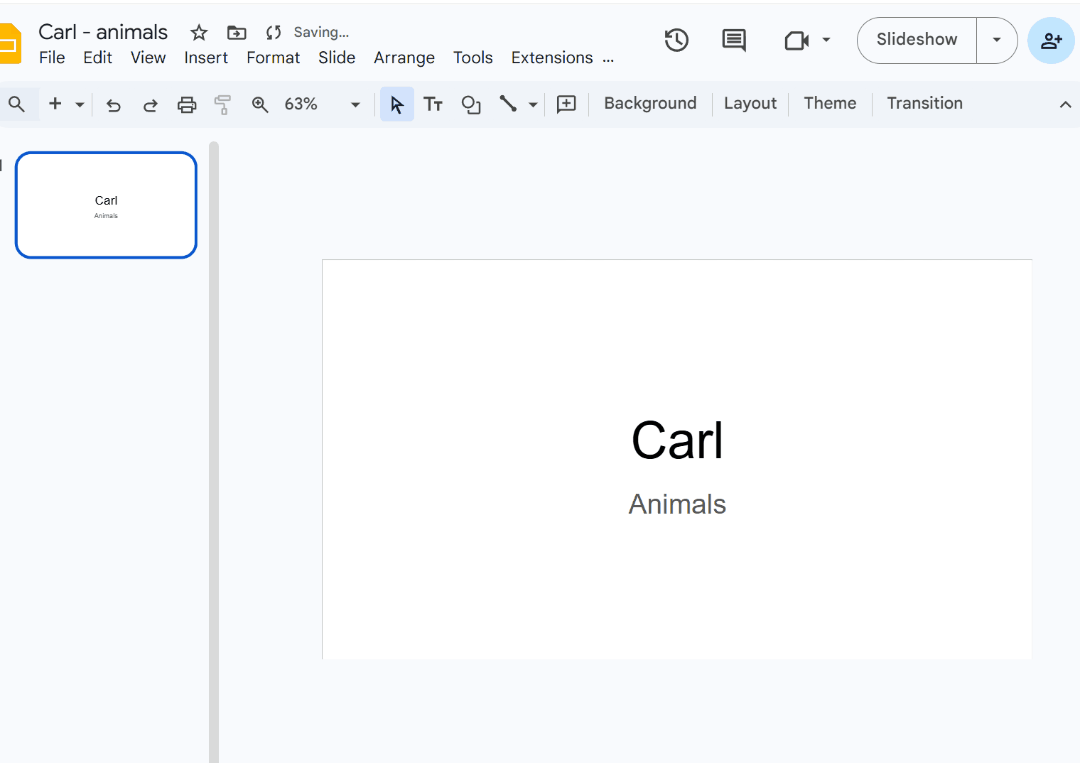Click the add comment icon
This screenshot has width=1080, height=763.
(566, 104)
